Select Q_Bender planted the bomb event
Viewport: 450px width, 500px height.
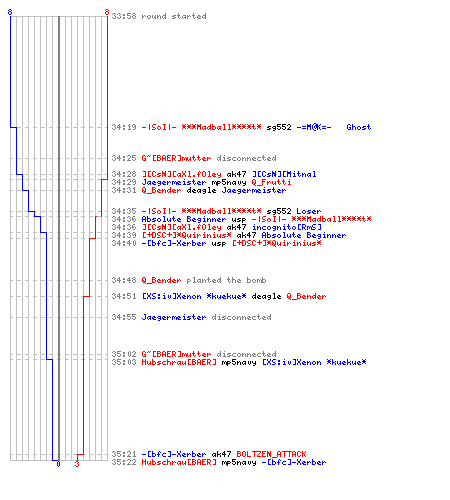click(189, 280)
